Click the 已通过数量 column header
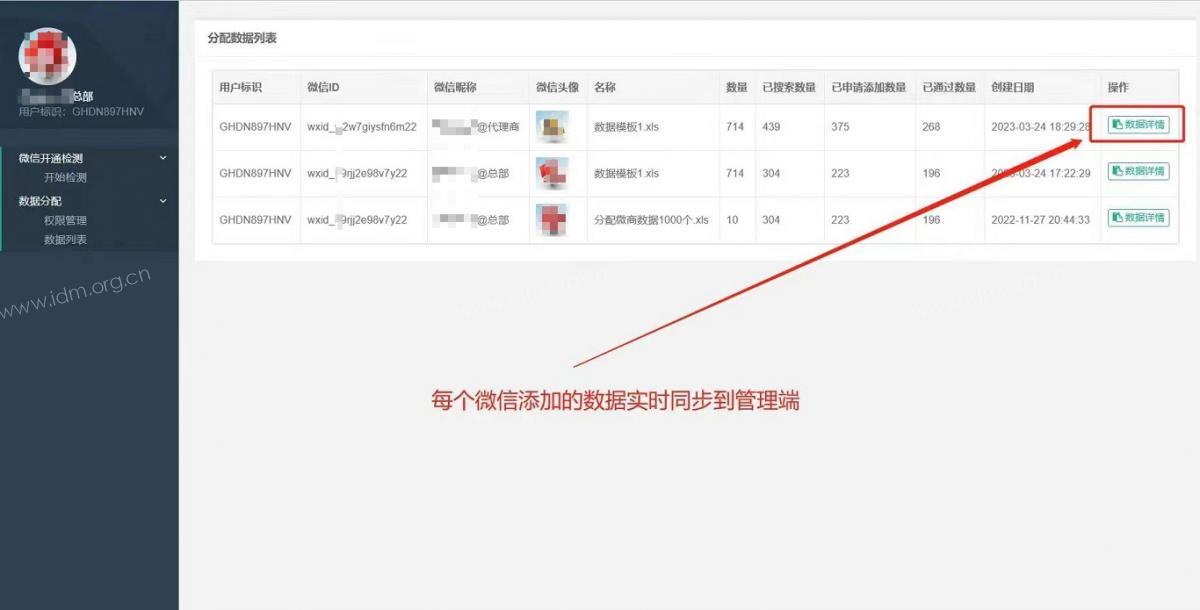Screen dimensions: 1200x610 point(949,88)
